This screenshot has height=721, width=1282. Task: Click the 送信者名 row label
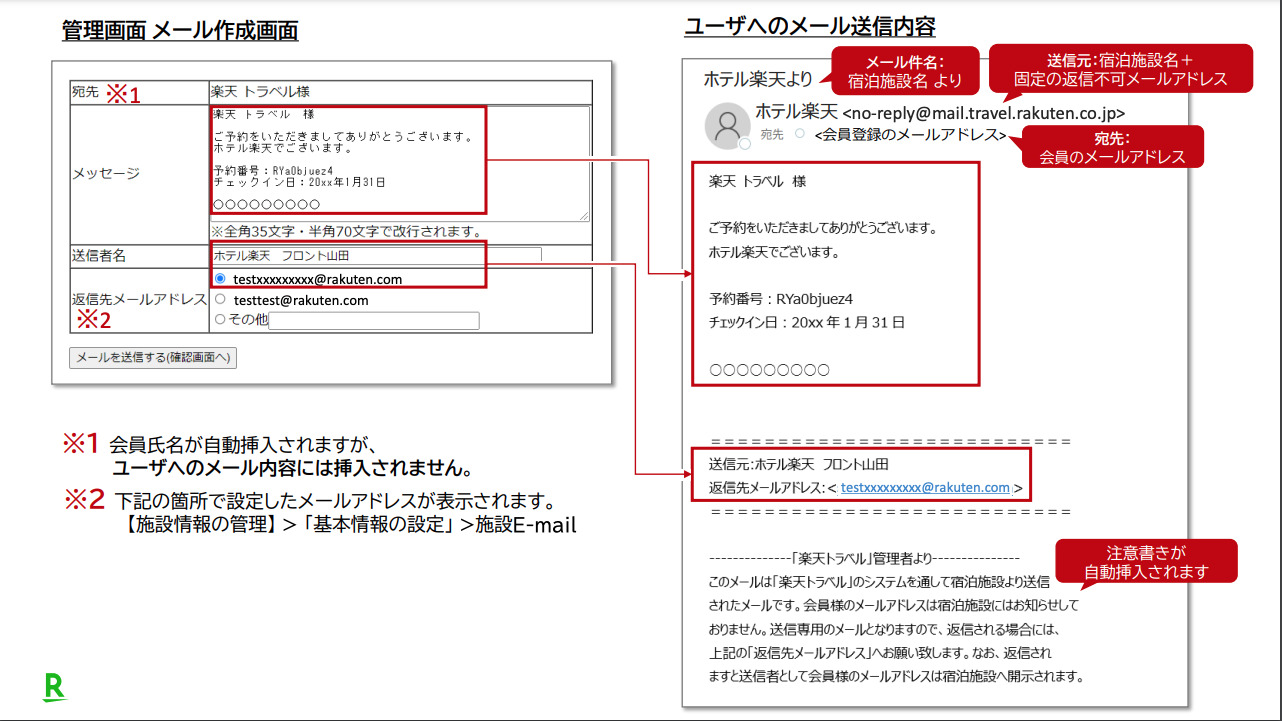[99, 255]
